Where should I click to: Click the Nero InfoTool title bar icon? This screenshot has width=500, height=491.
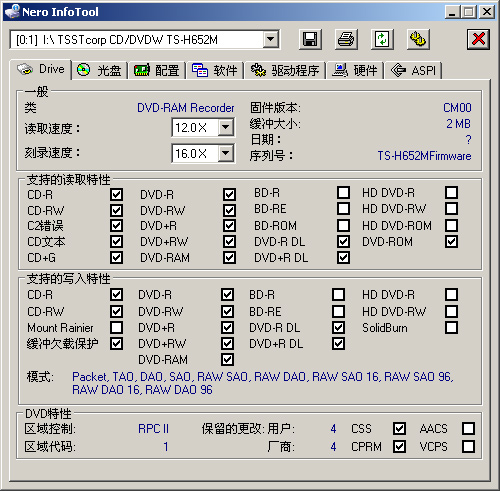pos(12,12)
